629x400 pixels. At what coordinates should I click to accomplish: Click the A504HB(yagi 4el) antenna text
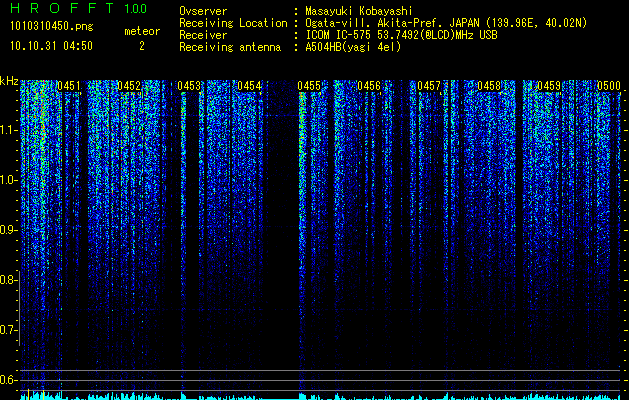point(353,47)
